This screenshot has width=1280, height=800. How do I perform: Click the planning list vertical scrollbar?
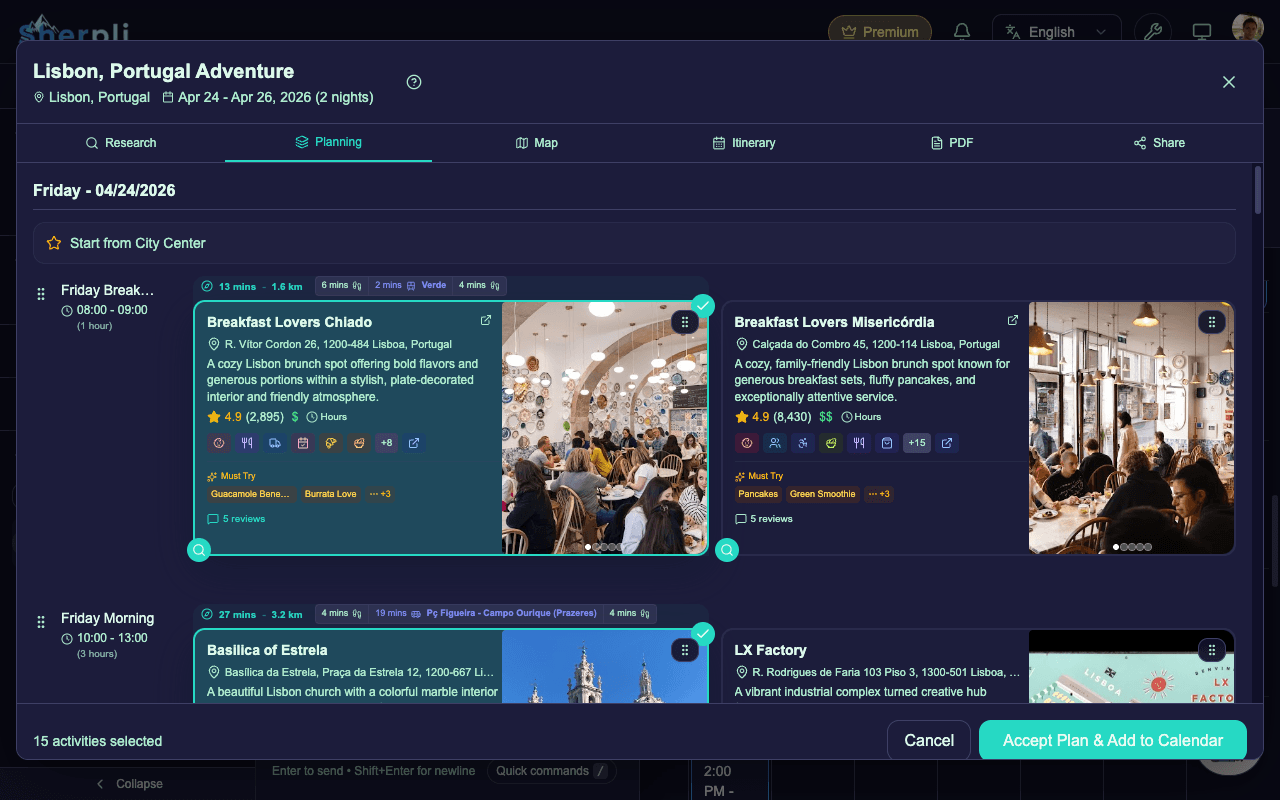point(1257,190)
